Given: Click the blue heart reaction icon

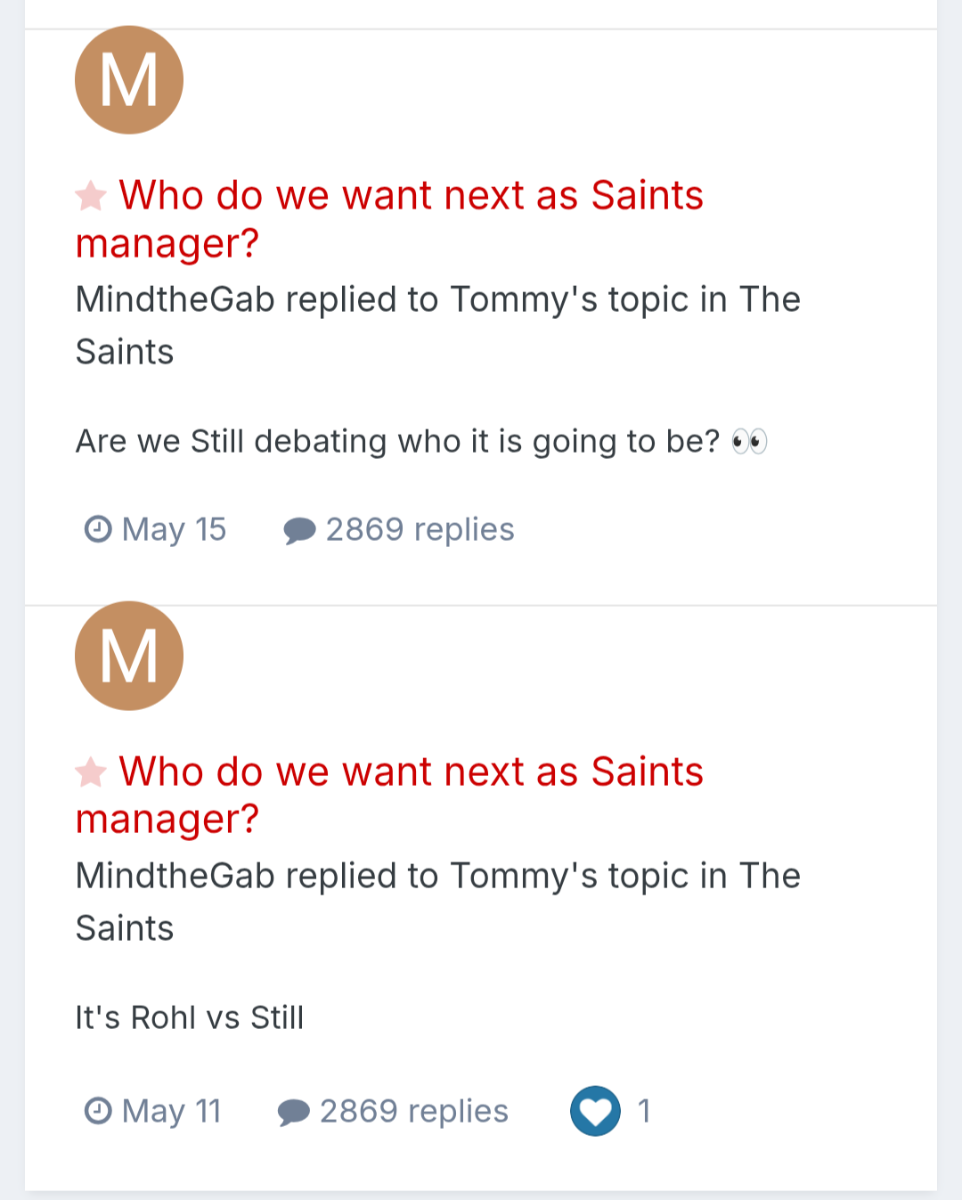Looking at the screenshot, I should point(595,1111).
